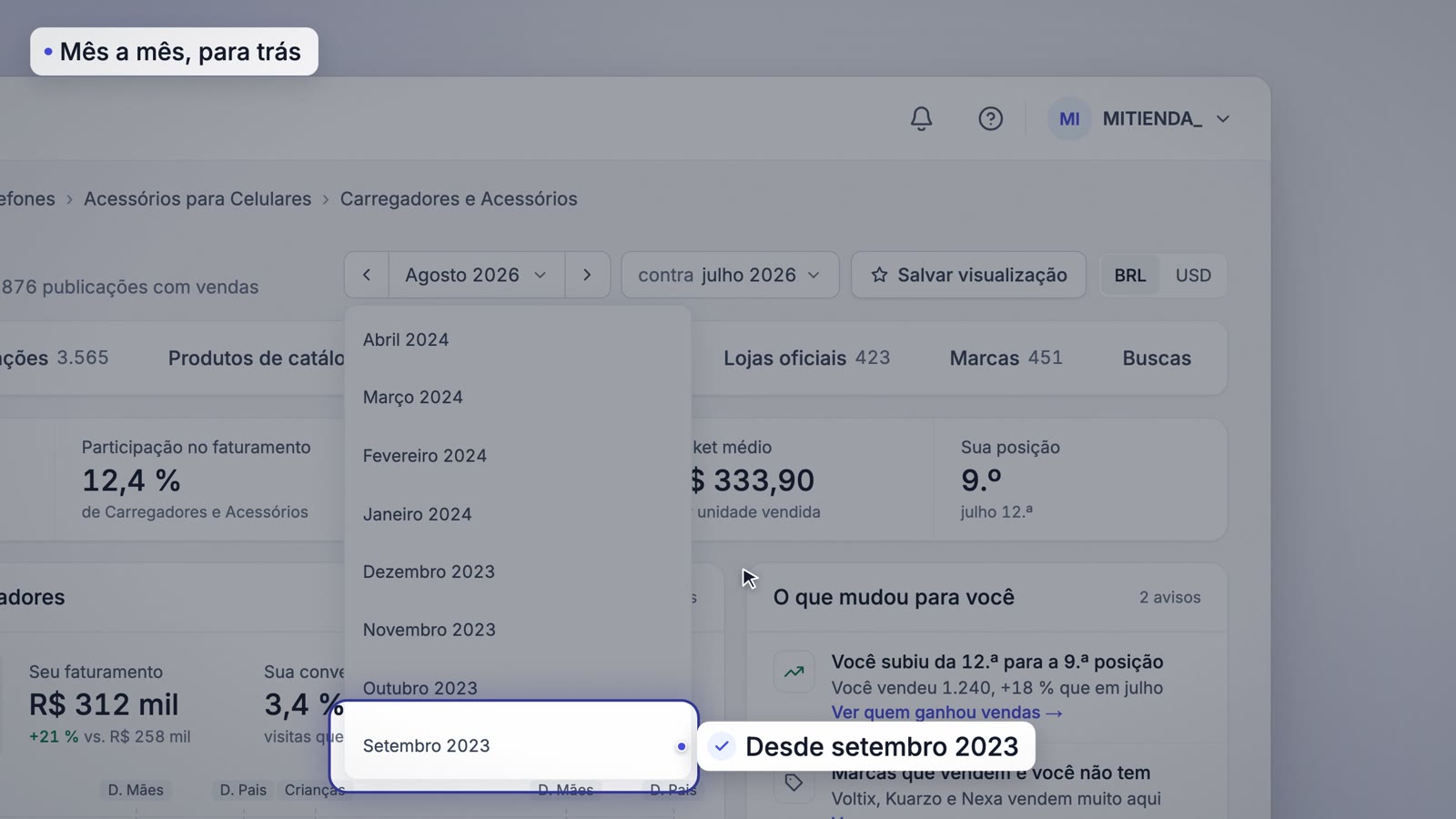Follow Ver quem ganhou vendas link
1456x819 pixels.
[x=946, y=713]
